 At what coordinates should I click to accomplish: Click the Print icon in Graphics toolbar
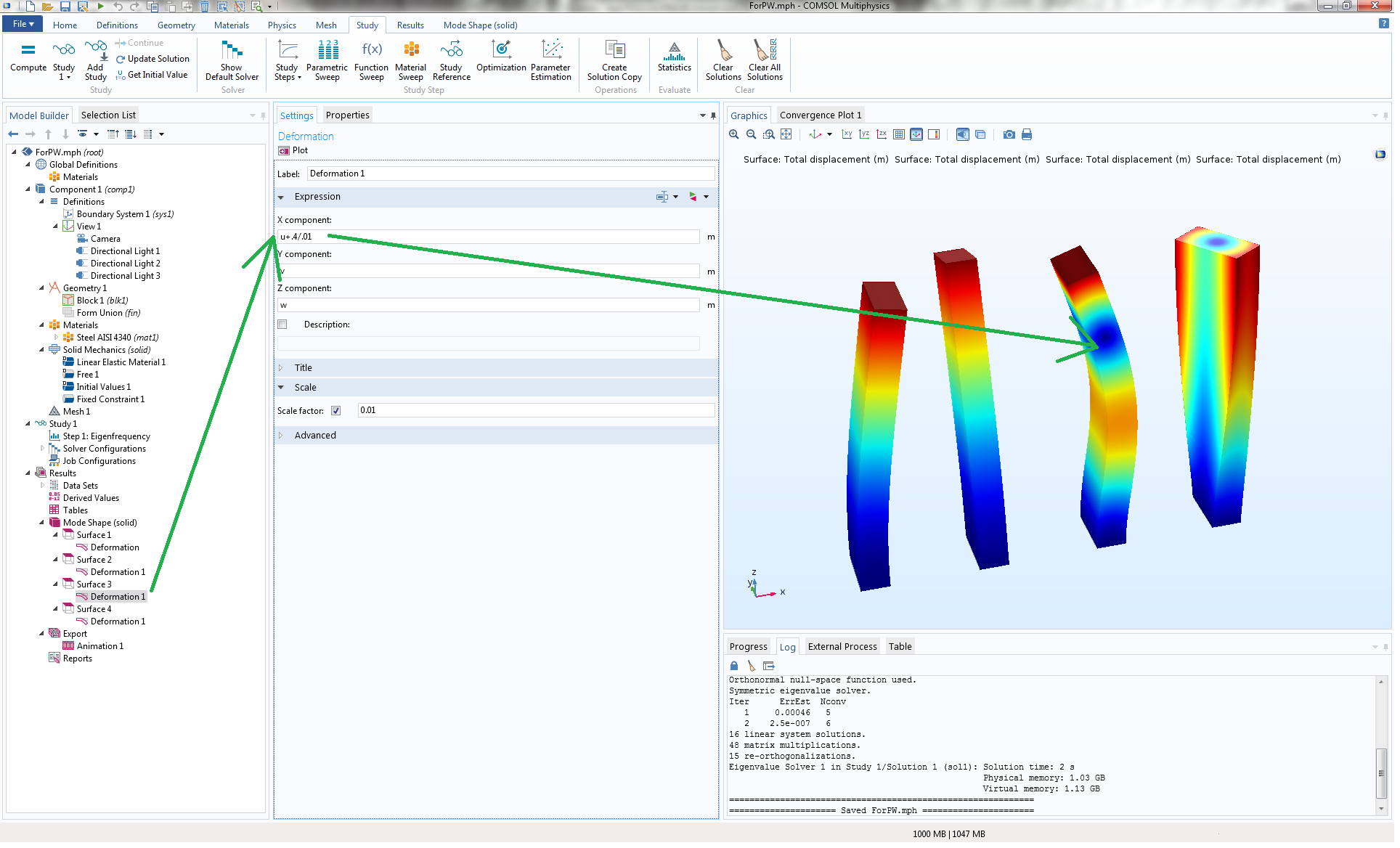click(1027, 134)
